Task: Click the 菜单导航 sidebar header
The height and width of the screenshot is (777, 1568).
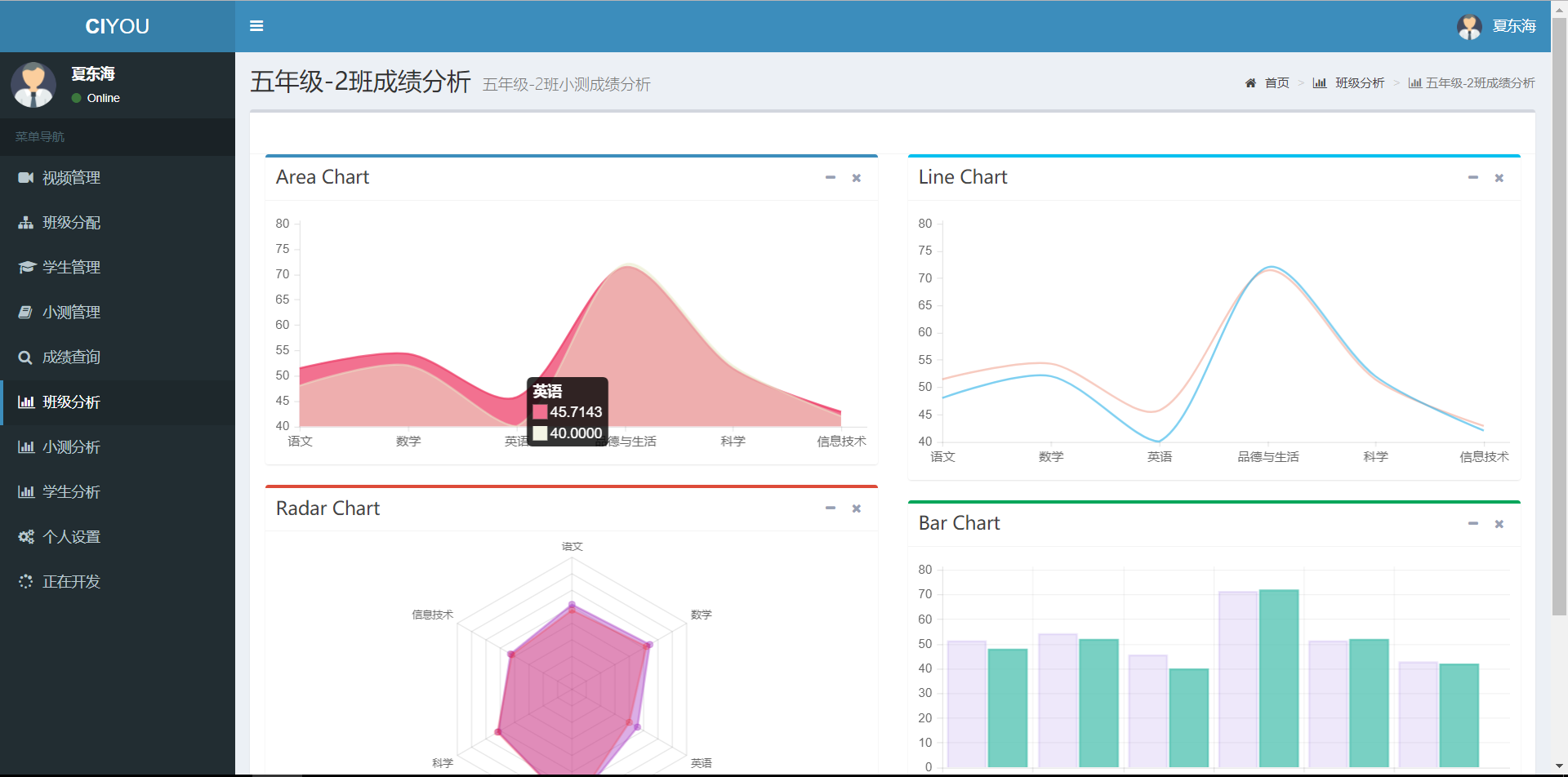Action: point(39,137)
